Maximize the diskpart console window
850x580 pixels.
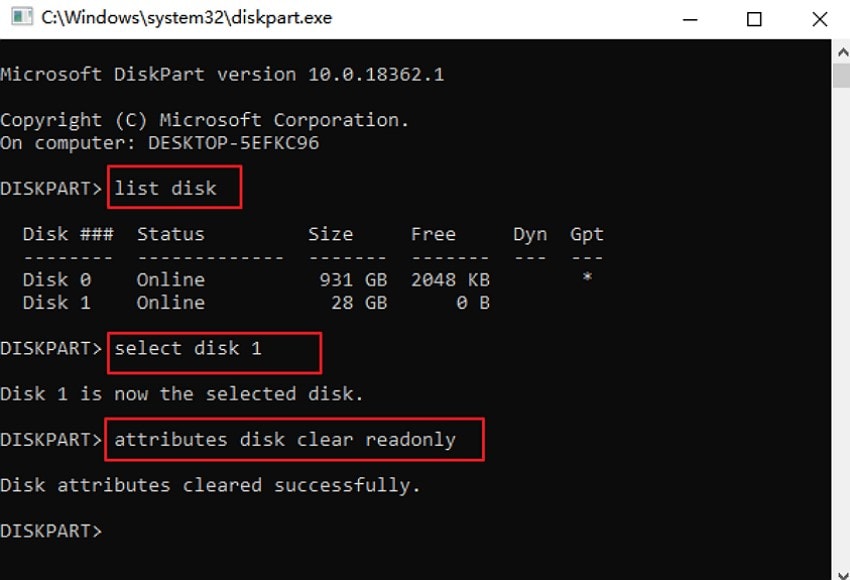[755, 19]
